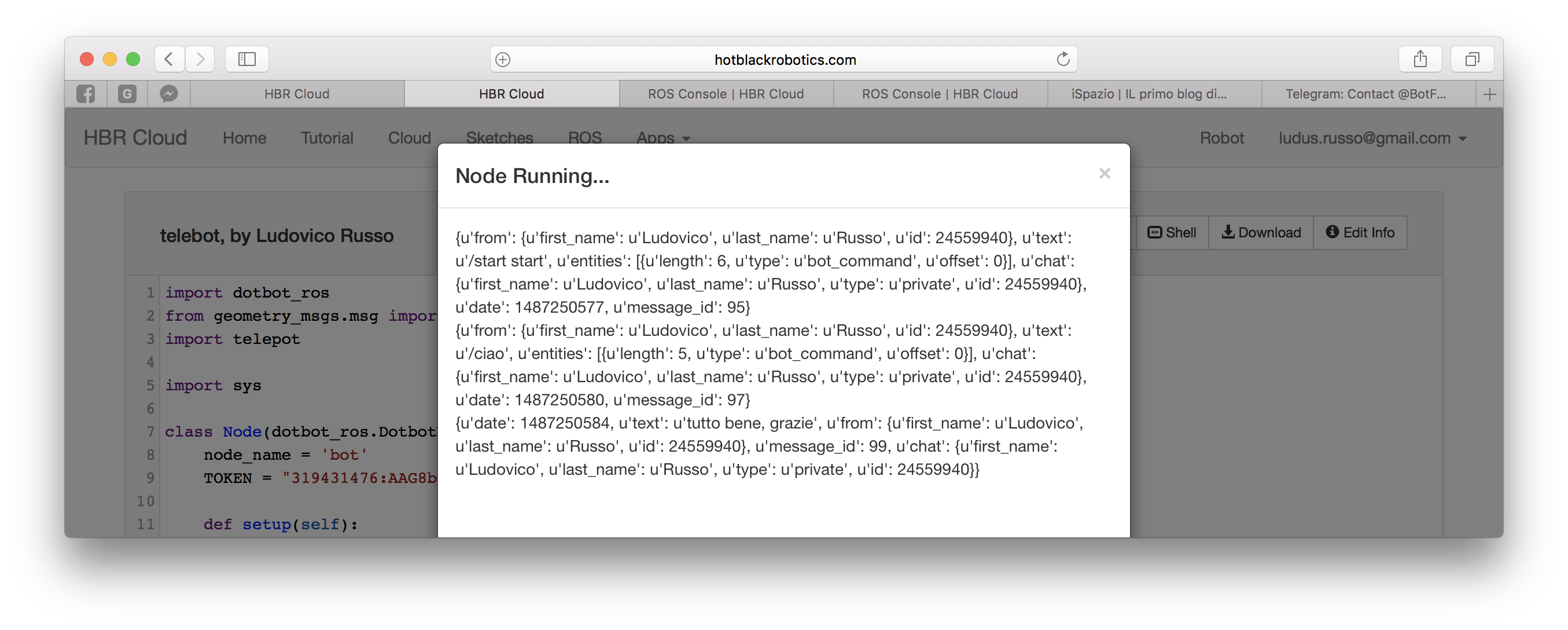Screen dimensions: 1568x630
Task: Click the Facebook shortcut icon
Action: pyautogui.click(x=87, y=93)
